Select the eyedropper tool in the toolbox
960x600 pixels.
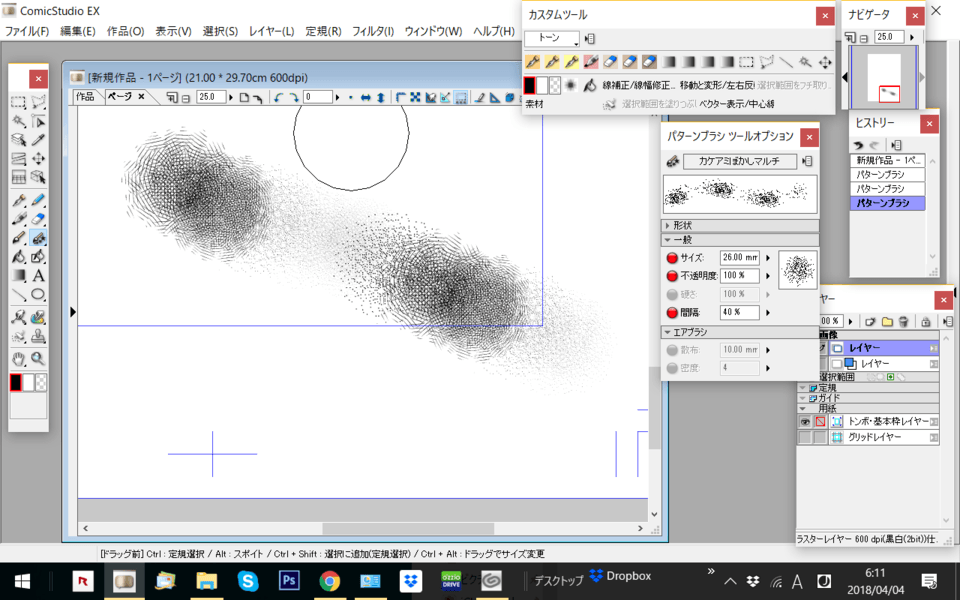[38, 140]
